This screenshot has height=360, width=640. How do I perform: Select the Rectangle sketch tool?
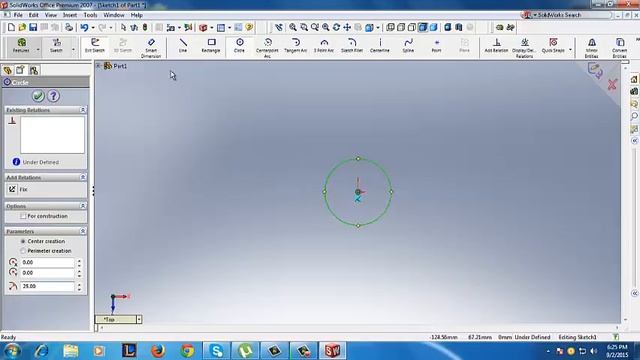pyautogui.click(x=211, y=46)
